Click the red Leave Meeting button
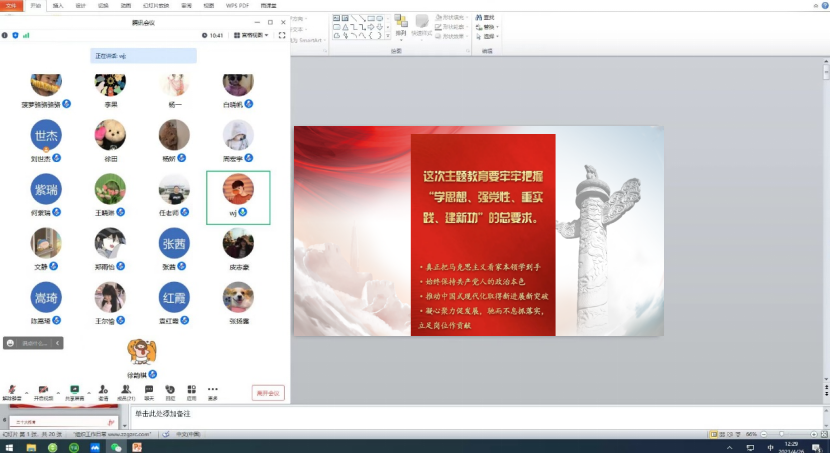 (x=268, y=393)
